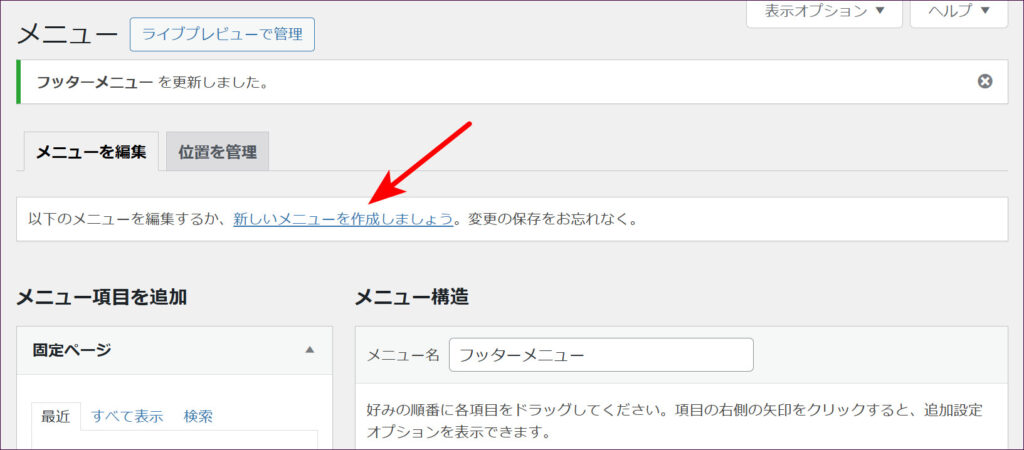
Task: Click the bold フッターメニュー text in the notice
Action: pos(95,82)
